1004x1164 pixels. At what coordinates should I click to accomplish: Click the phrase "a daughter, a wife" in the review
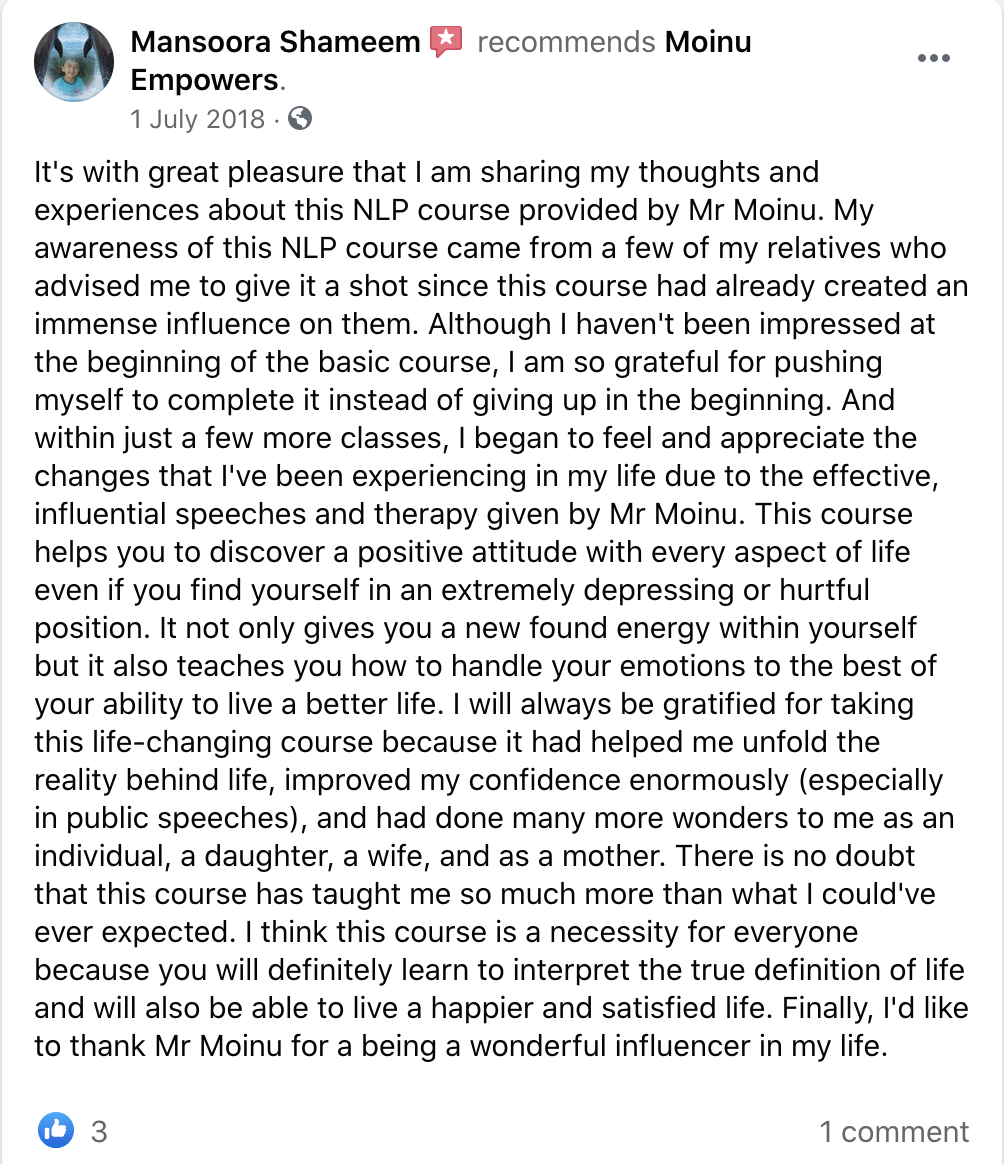coord(304,856)
